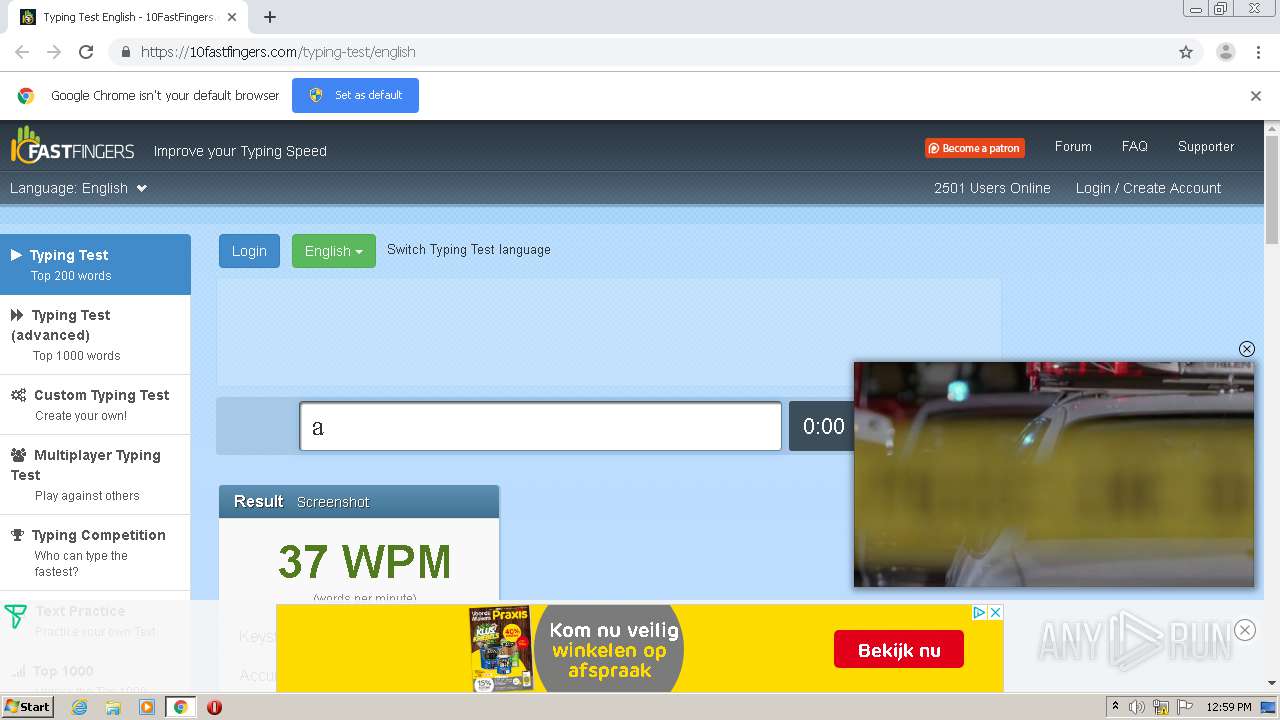The width and height of the screenshot is (1280, 720).
Task: Open a new browser tab
Action: point(269,17)
